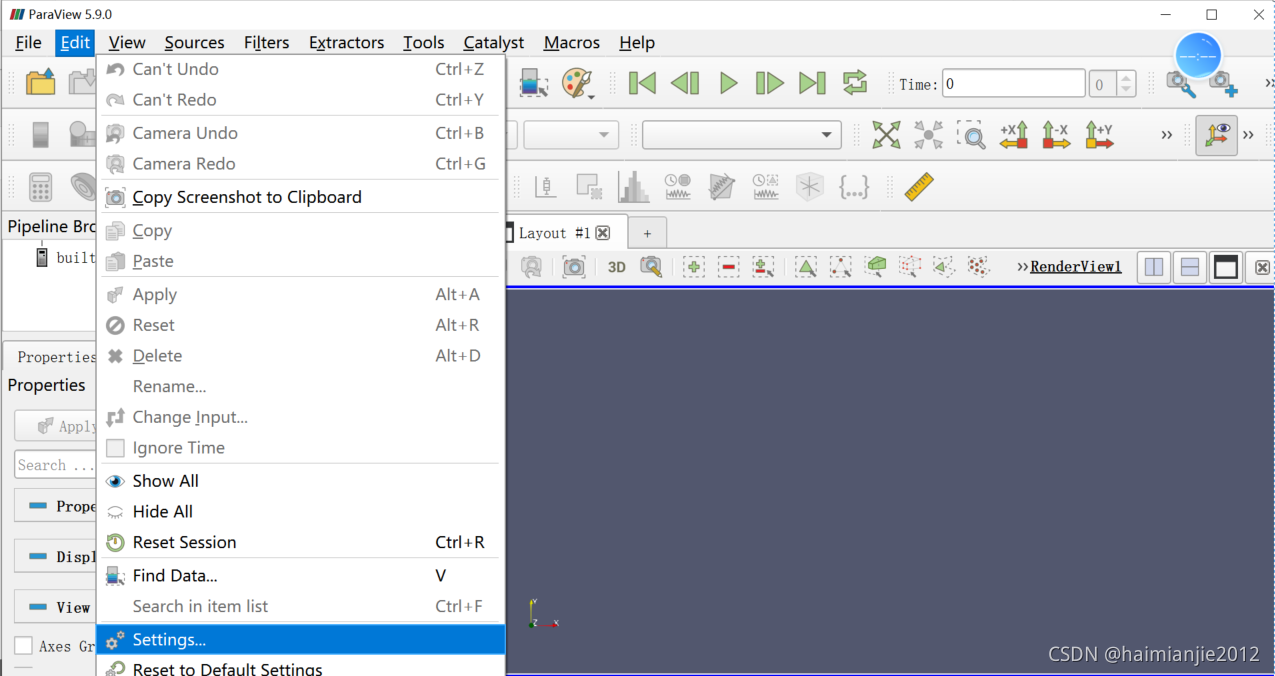Screen dimensions: 1275x676
Task: Set view direction to -X
Action: click(x=1056, y=135)
